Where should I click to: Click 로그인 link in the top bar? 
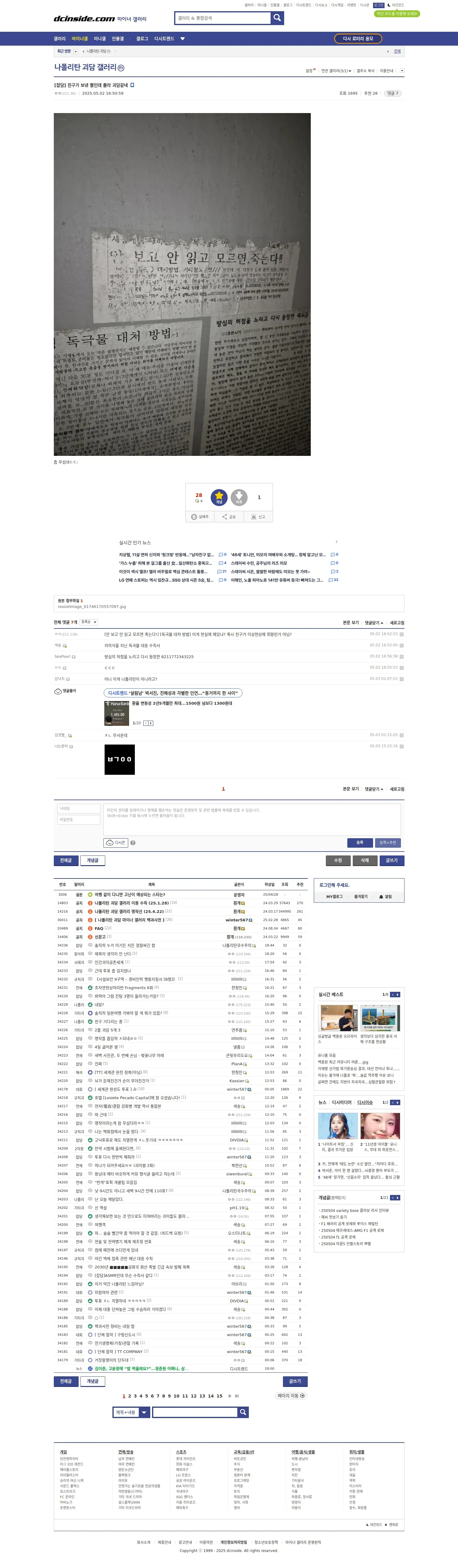pyautogui.click(x=379, y=5)
